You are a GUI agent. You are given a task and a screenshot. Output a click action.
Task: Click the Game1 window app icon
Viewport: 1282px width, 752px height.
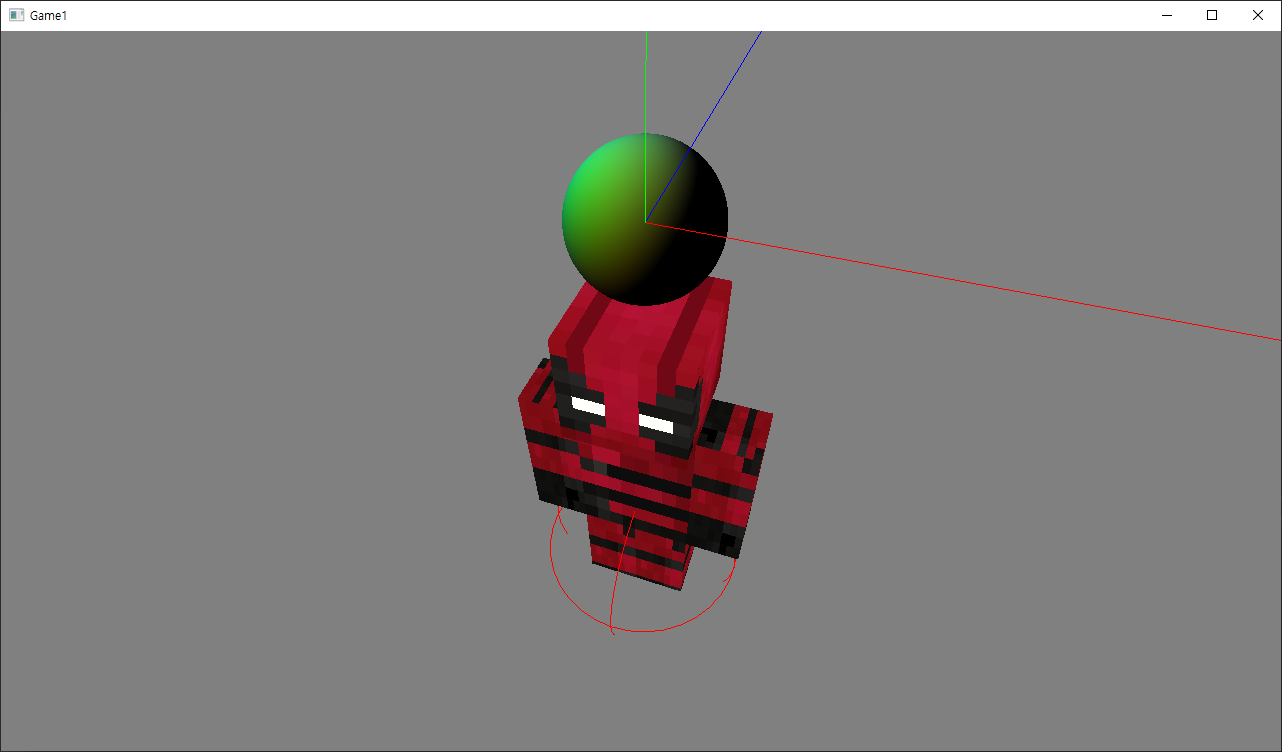pyautogui.click(x=16, y=15)
